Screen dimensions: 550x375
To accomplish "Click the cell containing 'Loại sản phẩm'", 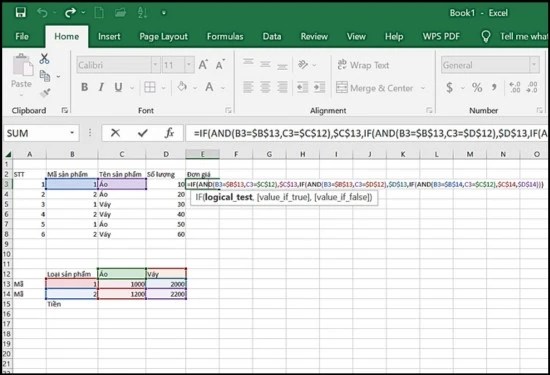I will [72, 274].
